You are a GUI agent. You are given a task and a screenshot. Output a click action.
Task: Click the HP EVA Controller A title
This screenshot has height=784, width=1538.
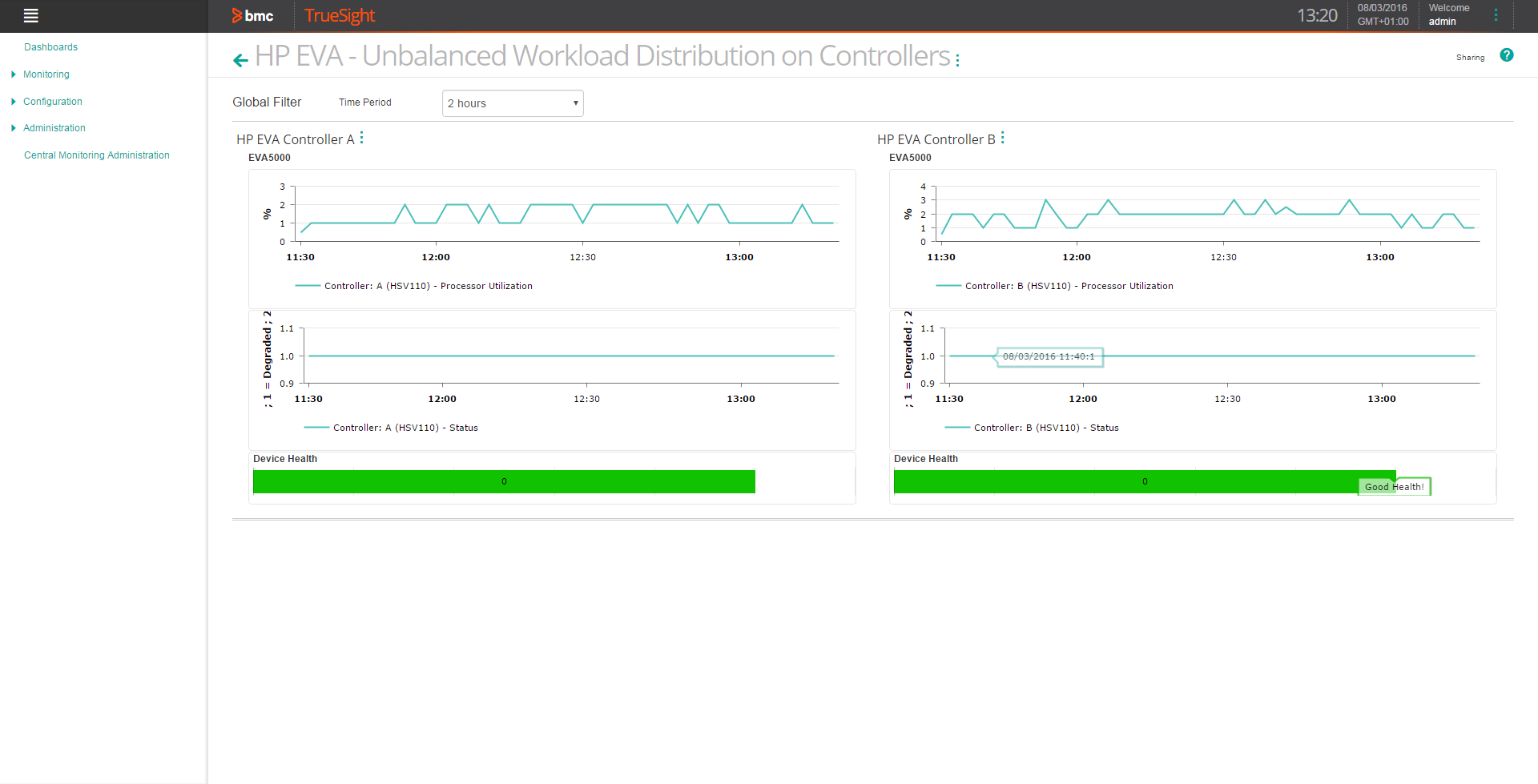[295, 139]
